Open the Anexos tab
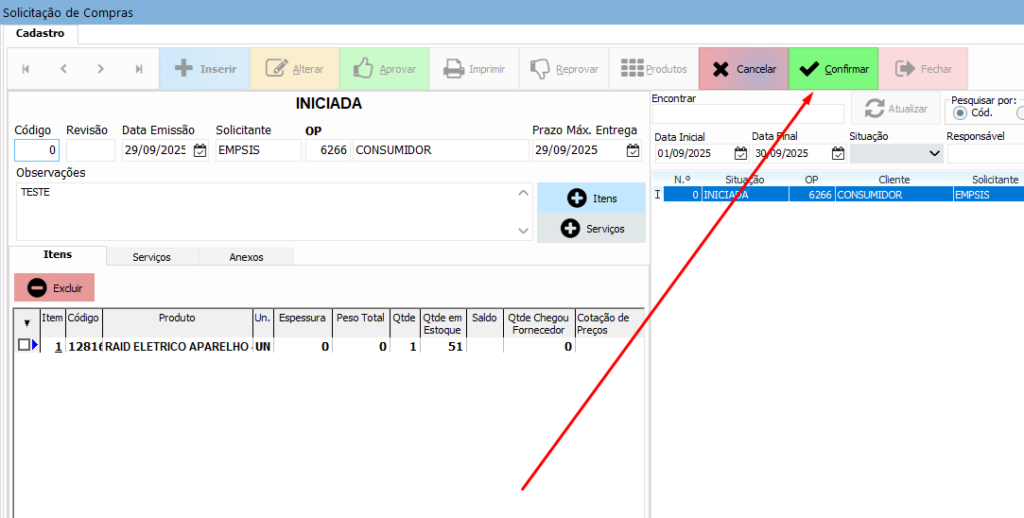This screenshot has height=518, width=1024. click(x=246, y=257)
